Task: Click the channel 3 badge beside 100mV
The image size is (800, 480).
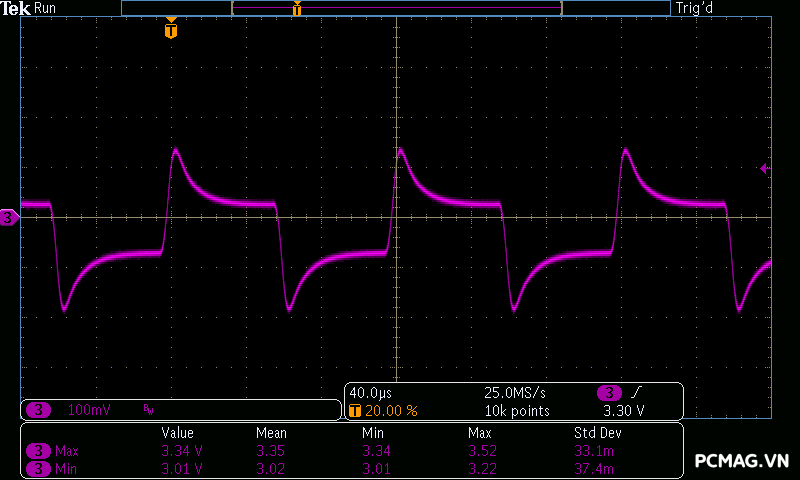Action: [39, 410]
